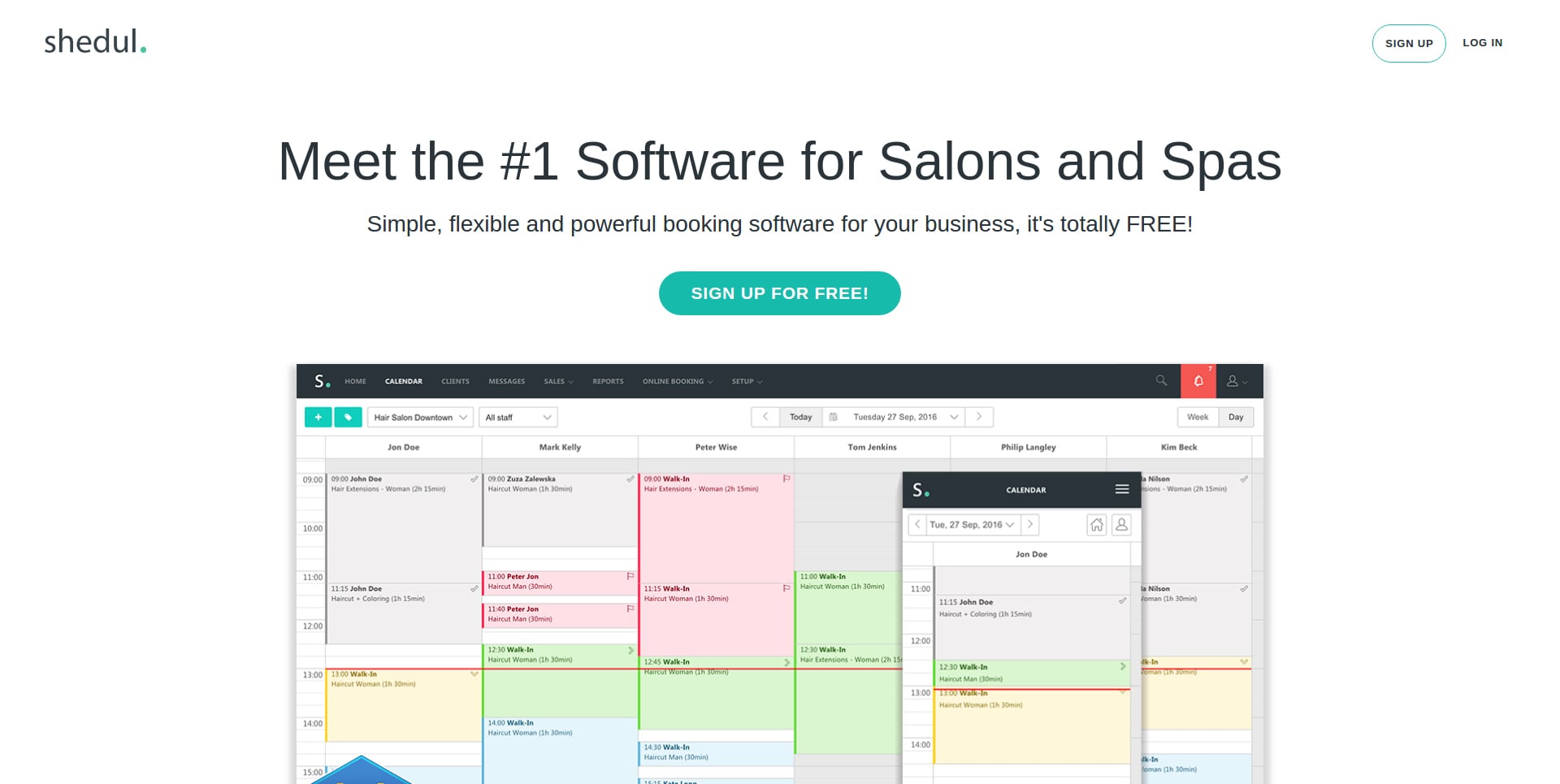Click the S. logo in app navbar
This screenshot has width=1560, height=784.
pyautogui.click(x=323, y=381)
